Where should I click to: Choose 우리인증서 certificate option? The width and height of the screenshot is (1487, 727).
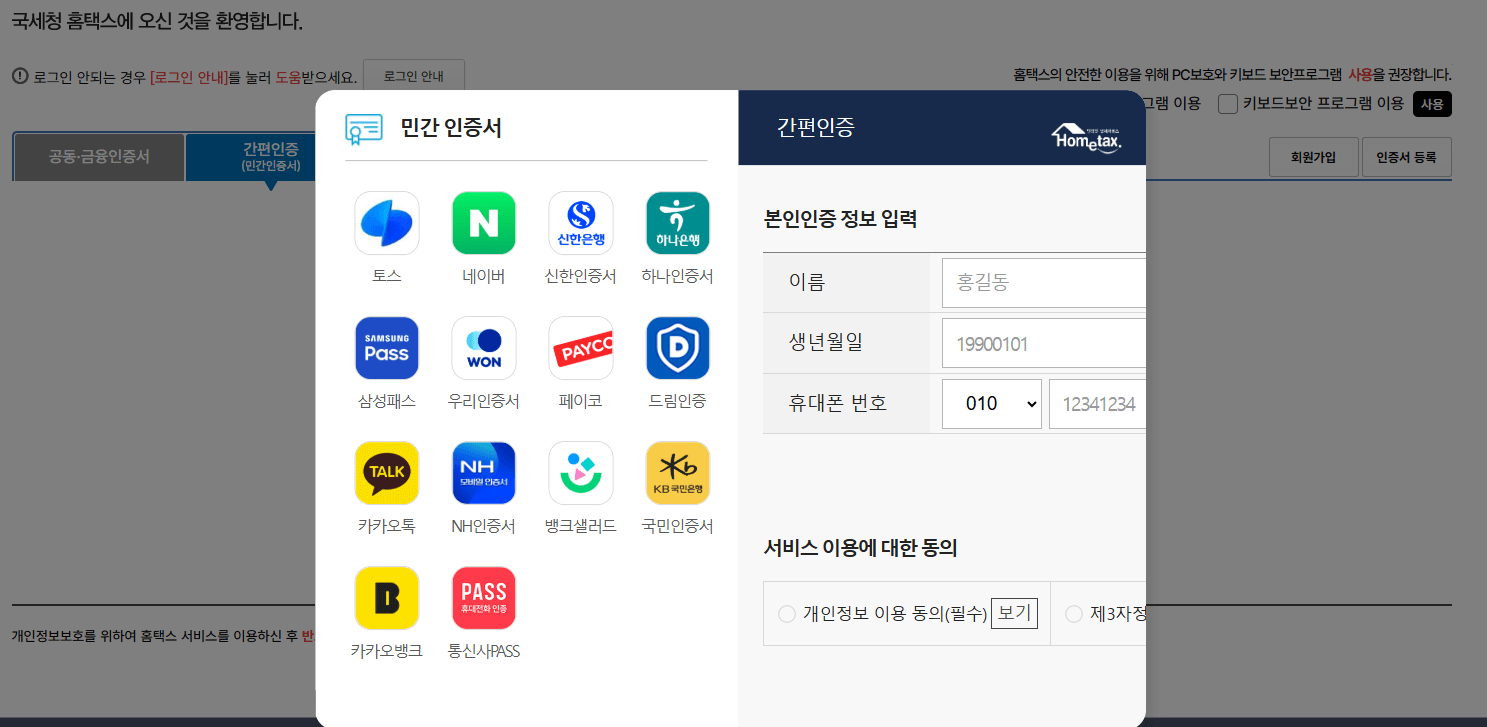[483, 348]
